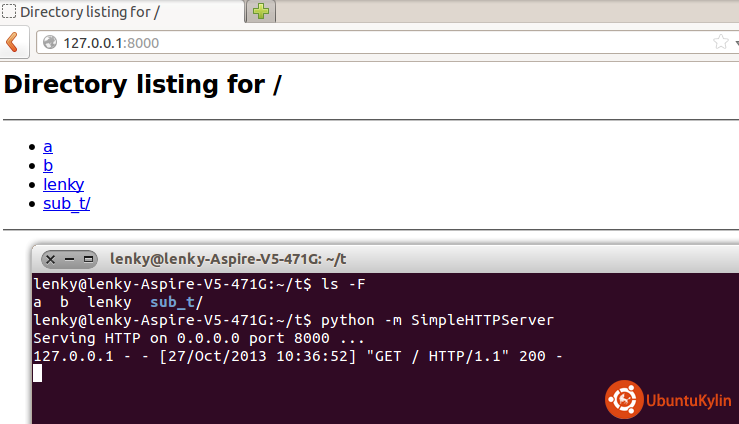Screen dimensions: 739x424
Task: Click the tab's page favicon placeholder
Action: click(9, 12)
